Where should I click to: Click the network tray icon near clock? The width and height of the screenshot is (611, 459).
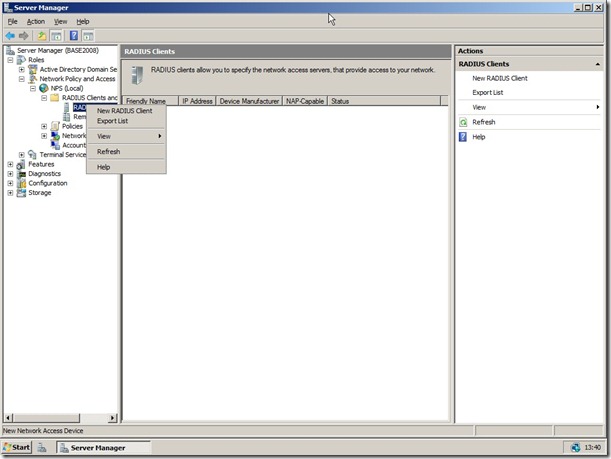[576, 448]
